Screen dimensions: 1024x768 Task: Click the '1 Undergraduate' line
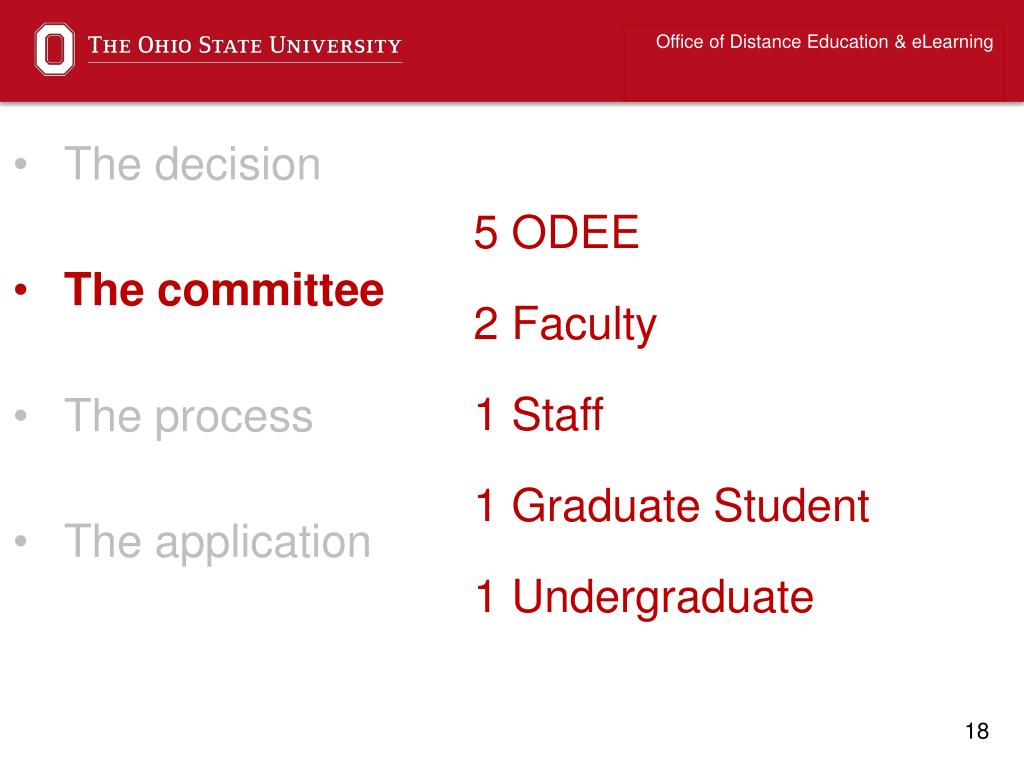644,598
